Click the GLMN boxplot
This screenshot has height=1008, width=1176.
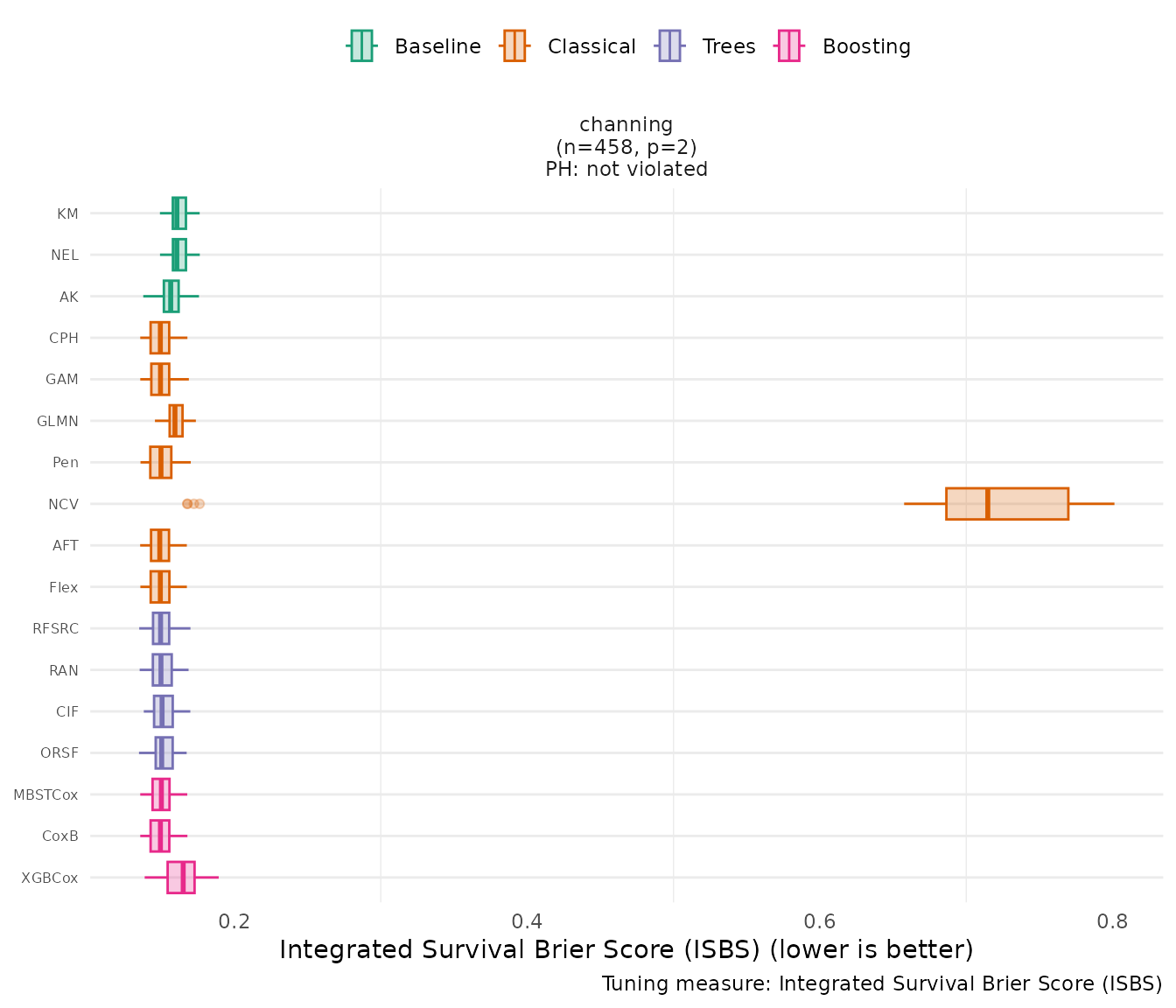click(x=176, y=421)
